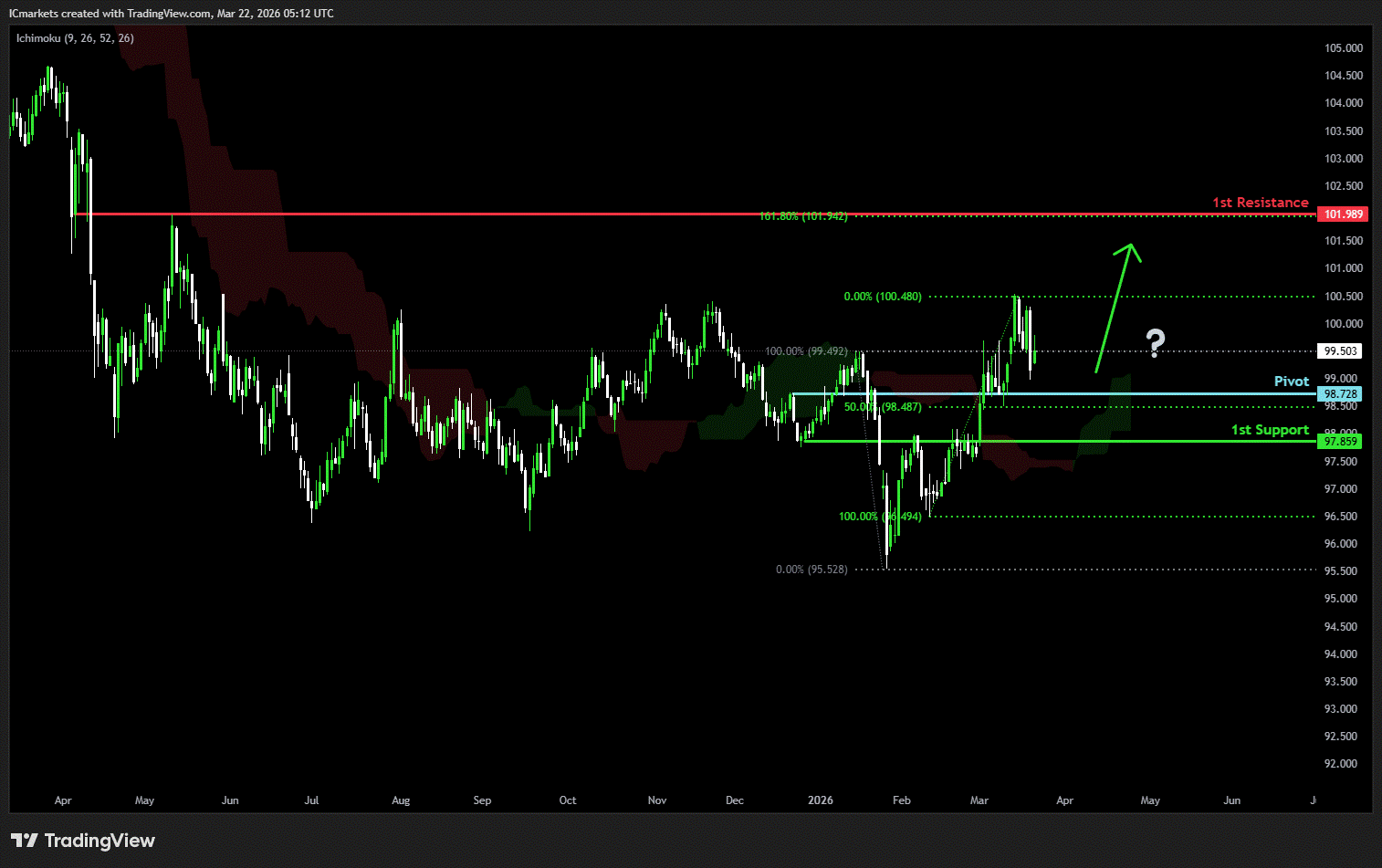Click the 2026 marker on time axis
The image size is (1382, 868).
[x=821, y=800]
